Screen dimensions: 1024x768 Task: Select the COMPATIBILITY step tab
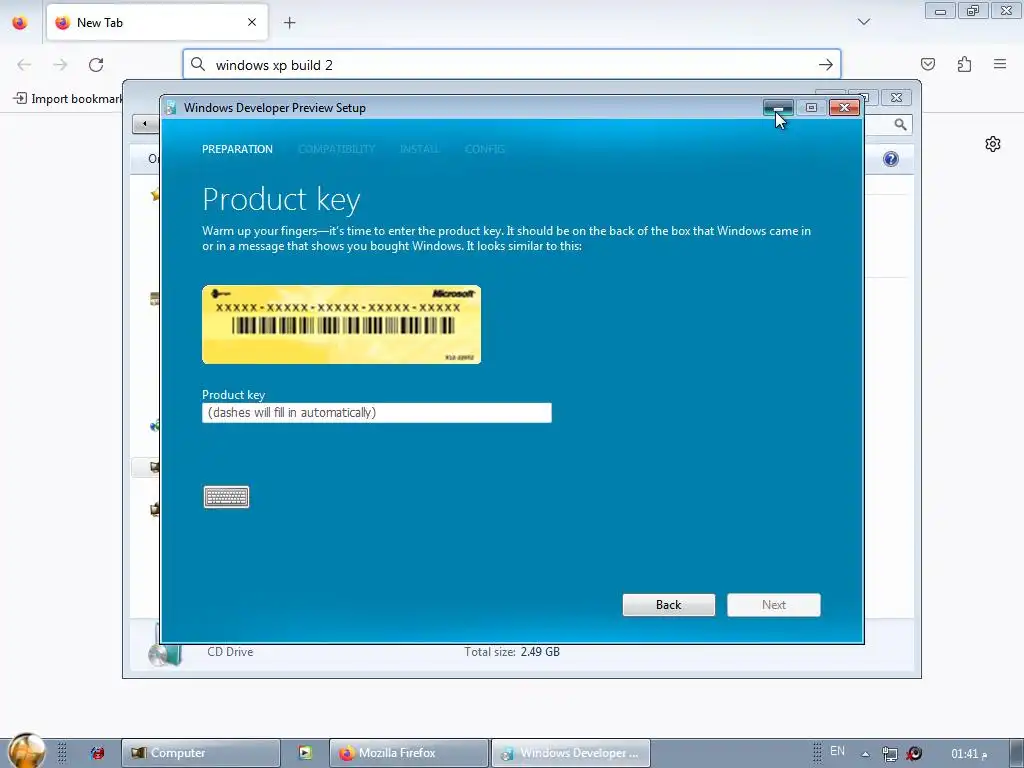(336, 149)
